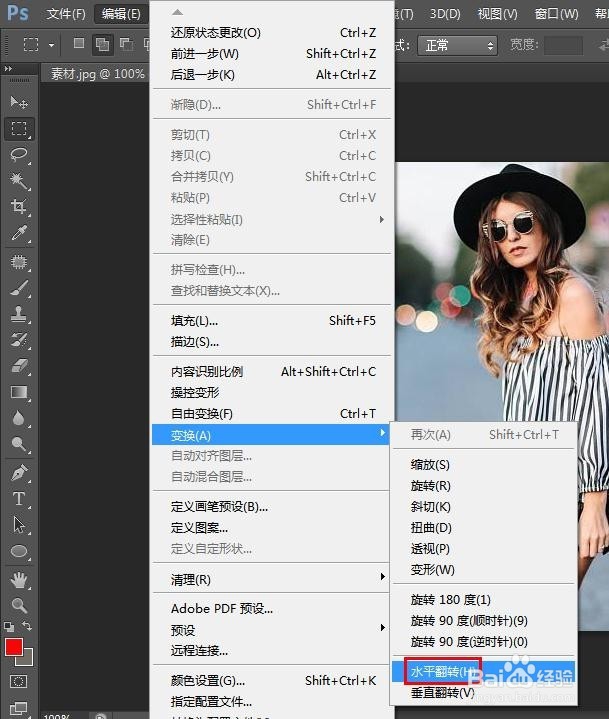Choose 填充(L)... menu entry
Viewport: 609px width, 719px height.
pos(271,321)
